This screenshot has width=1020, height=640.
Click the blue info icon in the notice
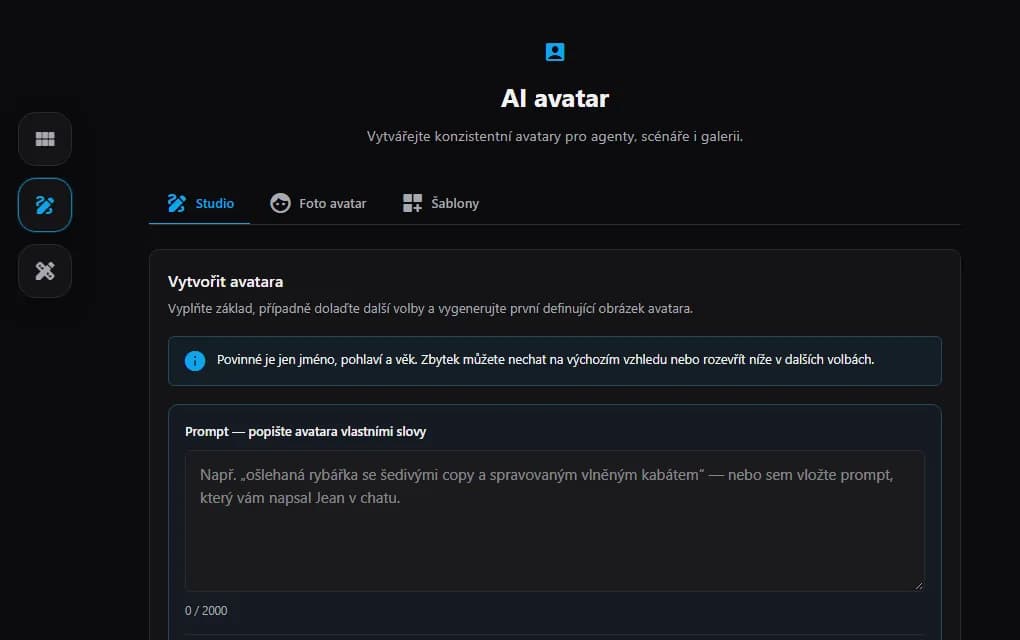pos(195,360)
